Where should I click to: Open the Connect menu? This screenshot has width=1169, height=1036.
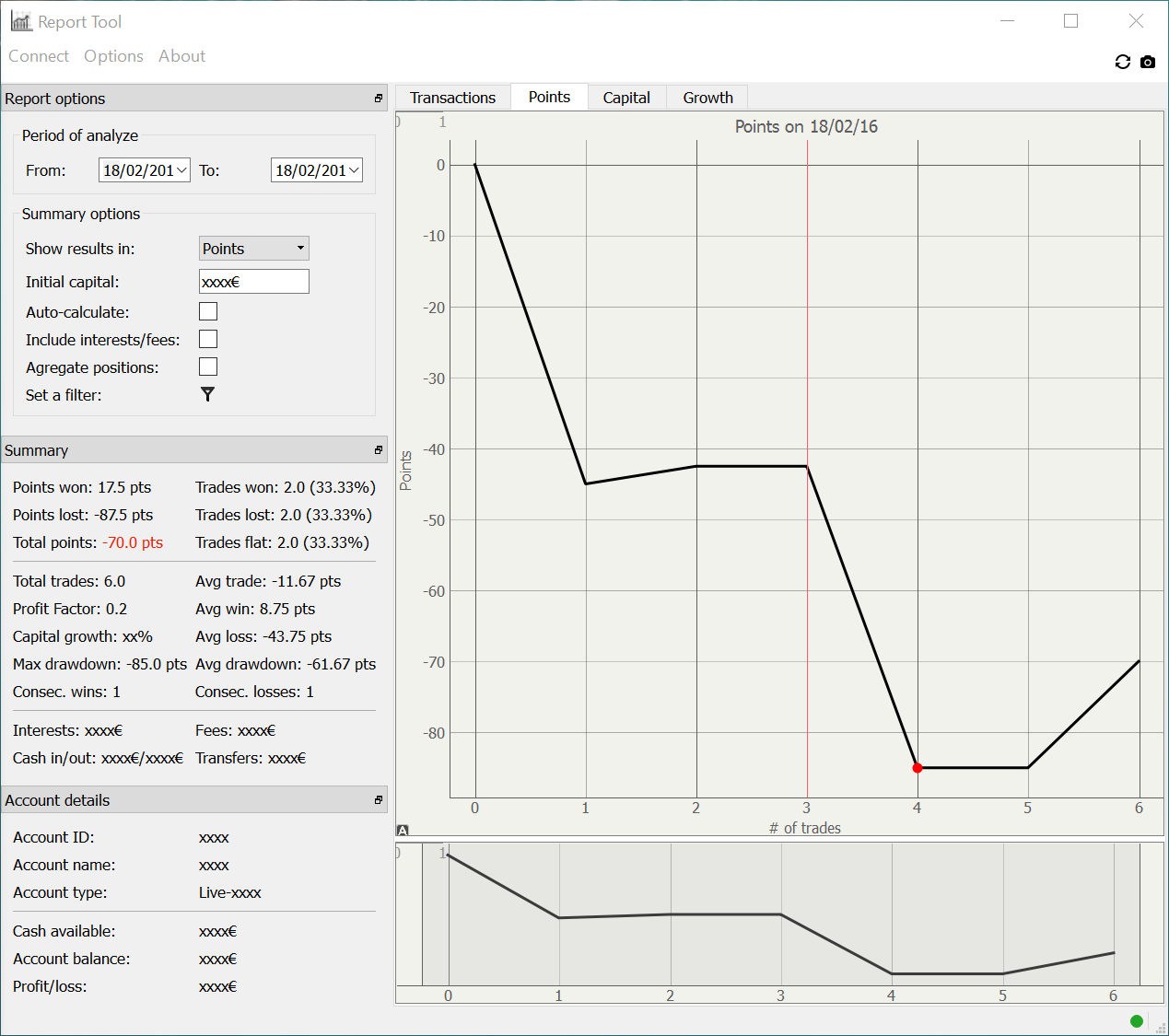(39, 56)
